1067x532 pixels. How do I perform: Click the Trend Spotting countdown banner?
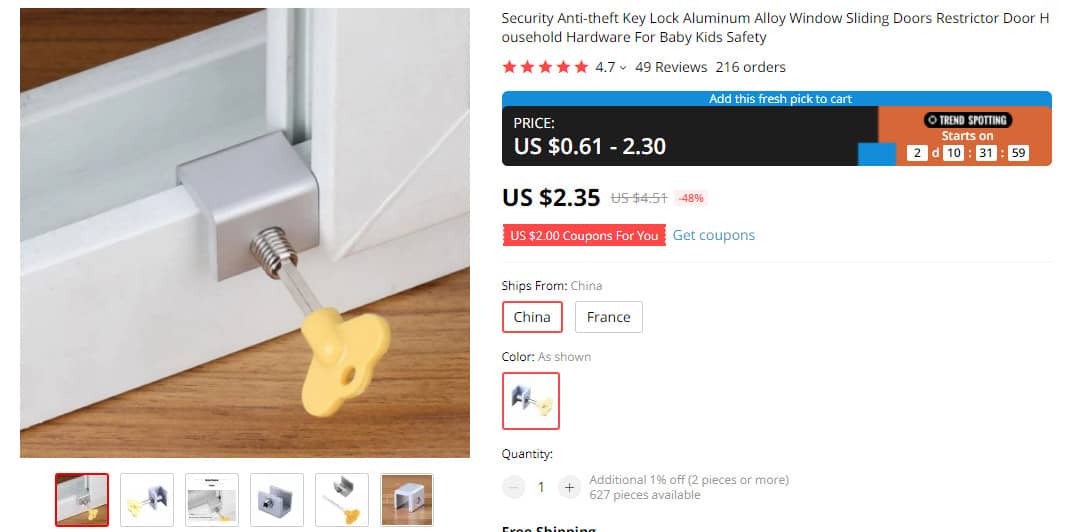coord(965,136)
